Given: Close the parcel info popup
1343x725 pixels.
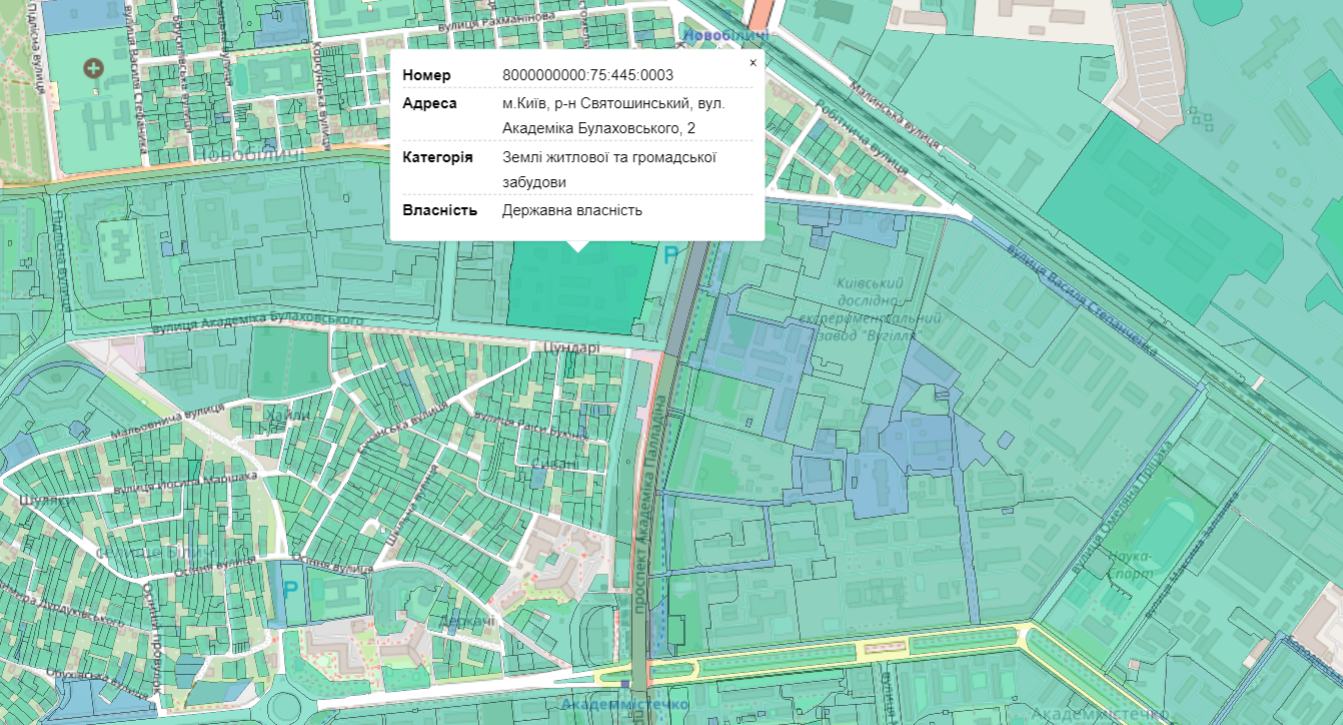Looking at the screenshot, I should pyautogui.click(x=753, y=62).
